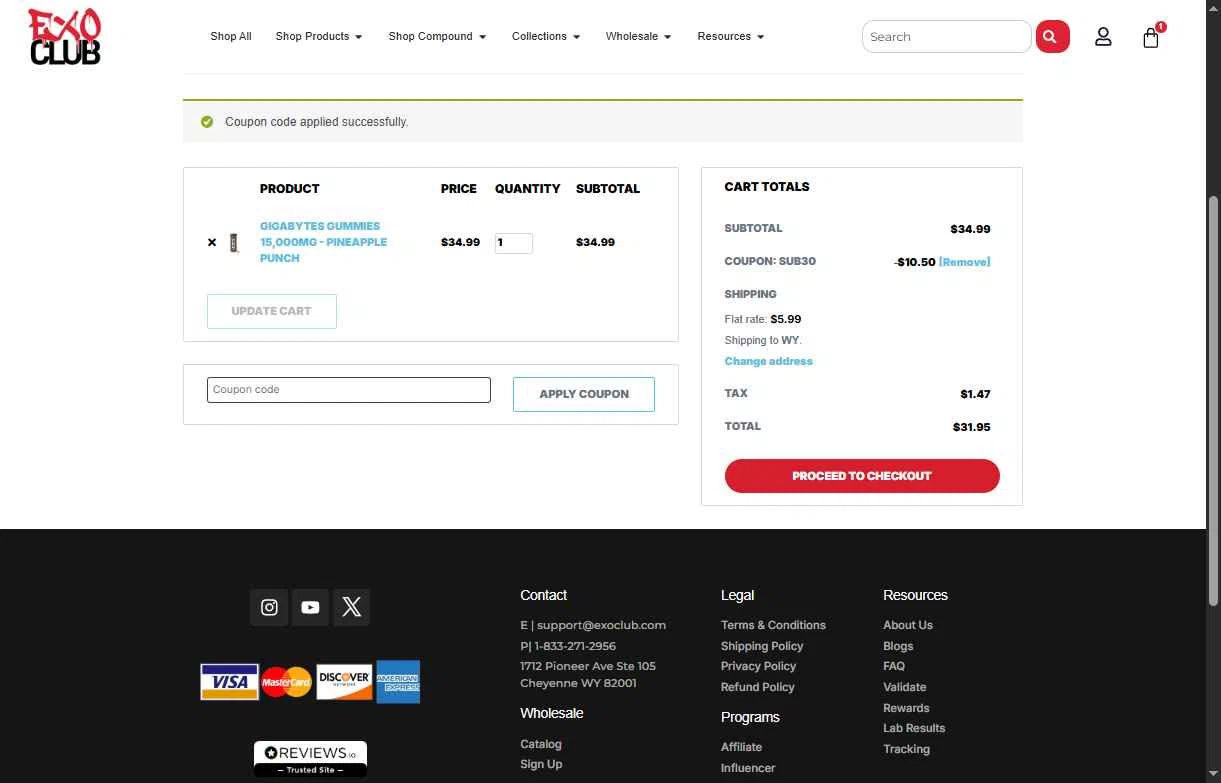Open the Shipping Policy link
Viewport: 1221px width, 783px height.
(762, 646)
